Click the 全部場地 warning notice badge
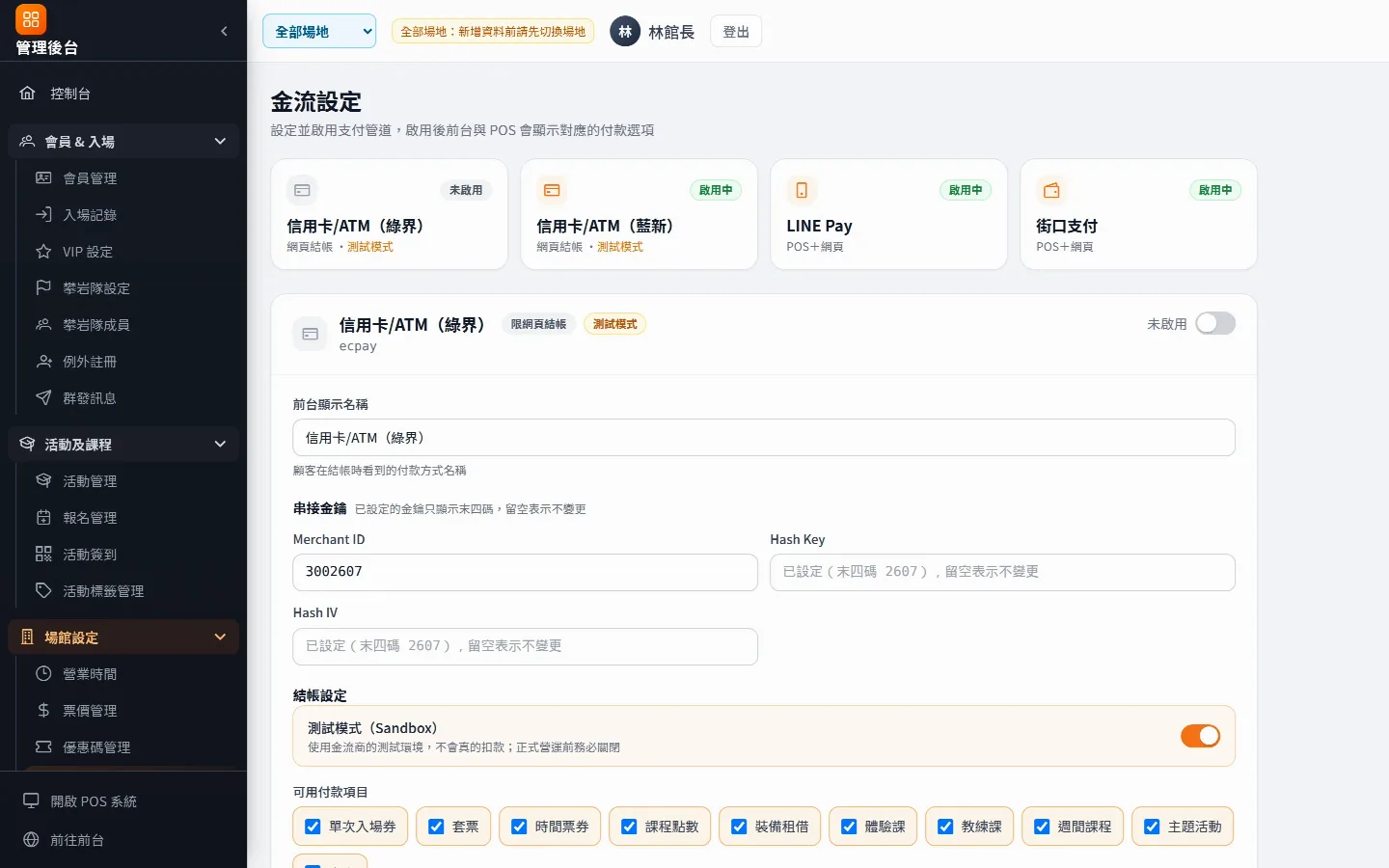Viewport: 1389px width, 868px height. tap(493, 32)
